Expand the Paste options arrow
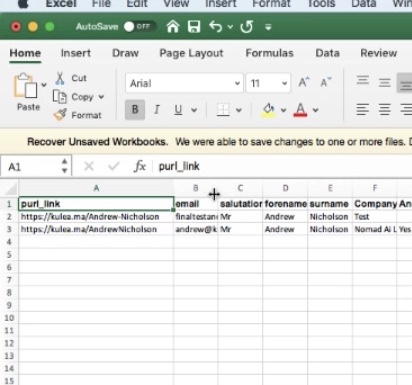This screenshot has width=412, height=385. click(44, 85)
